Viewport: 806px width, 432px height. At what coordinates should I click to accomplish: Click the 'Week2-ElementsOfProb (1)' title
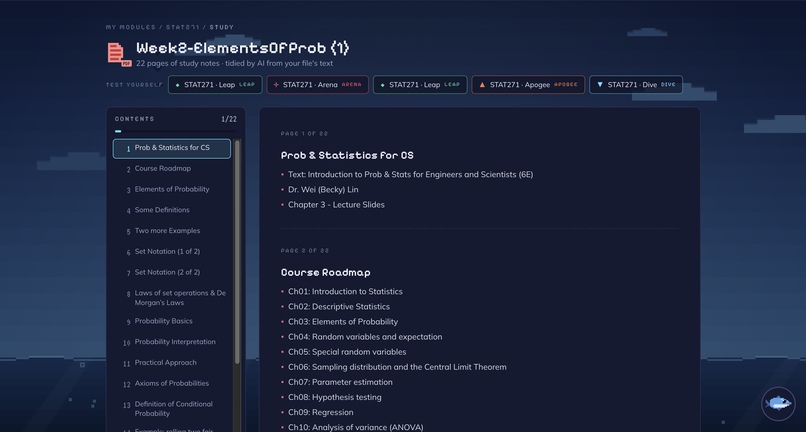243,48
